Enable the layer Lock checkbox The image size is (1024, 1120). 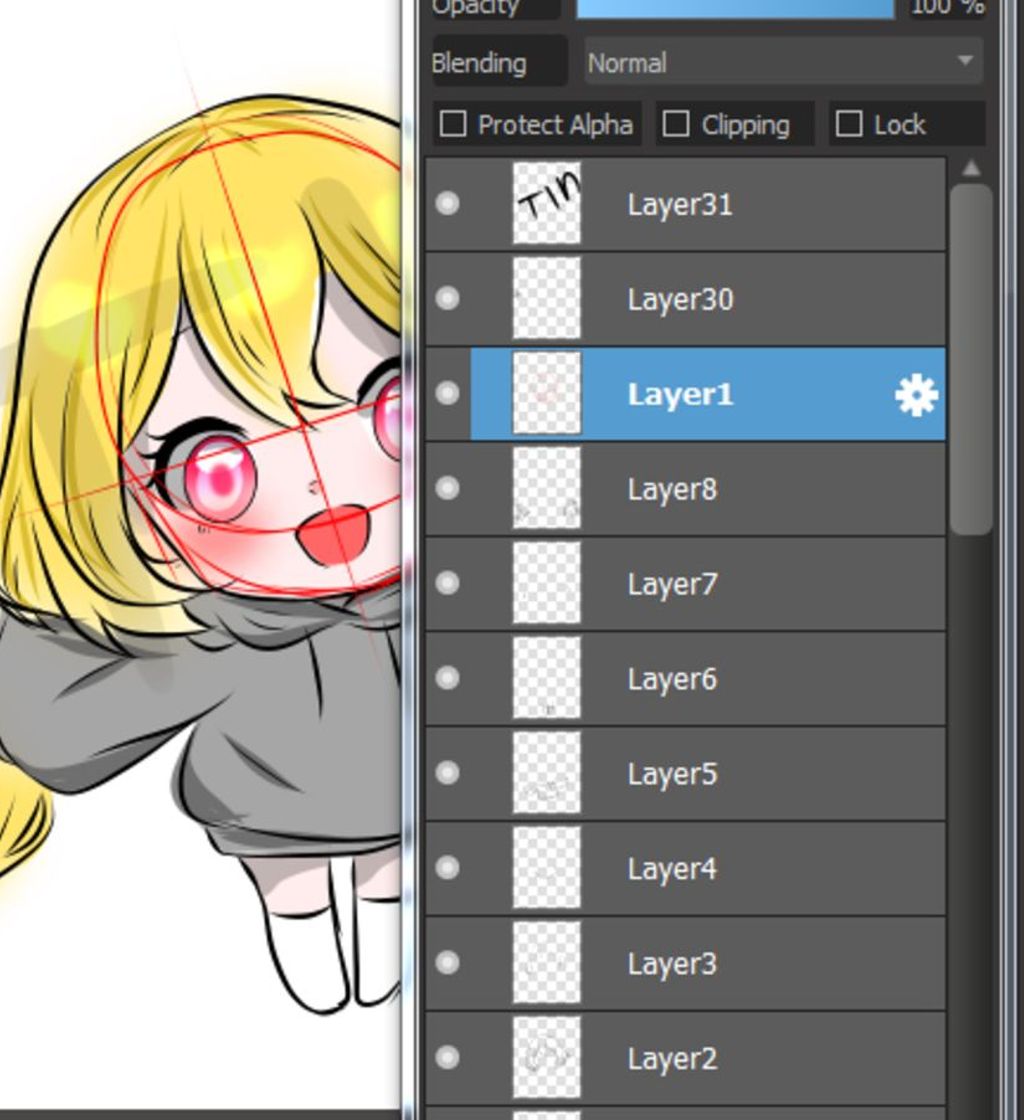(848, 124)
